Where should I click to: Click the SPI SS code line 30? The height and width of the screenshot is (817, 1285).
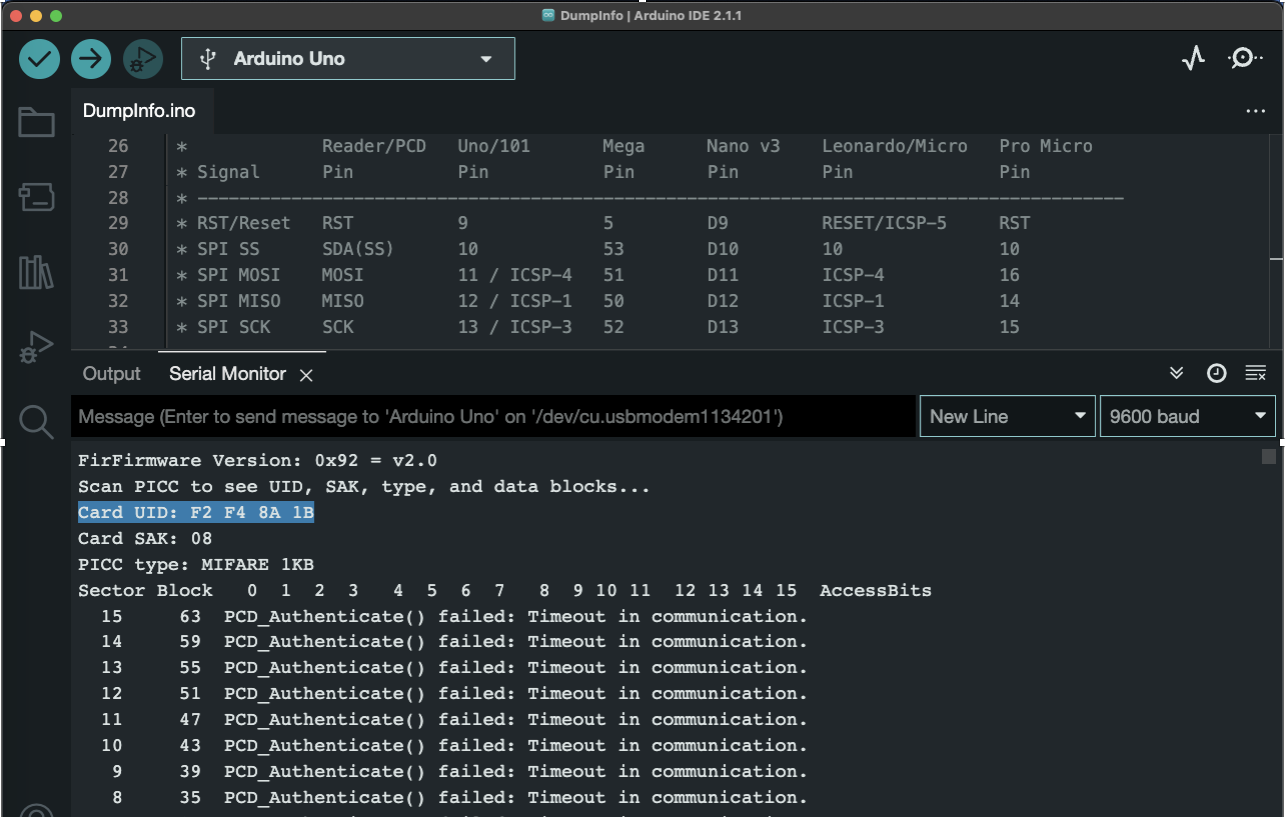click(597, 249)
